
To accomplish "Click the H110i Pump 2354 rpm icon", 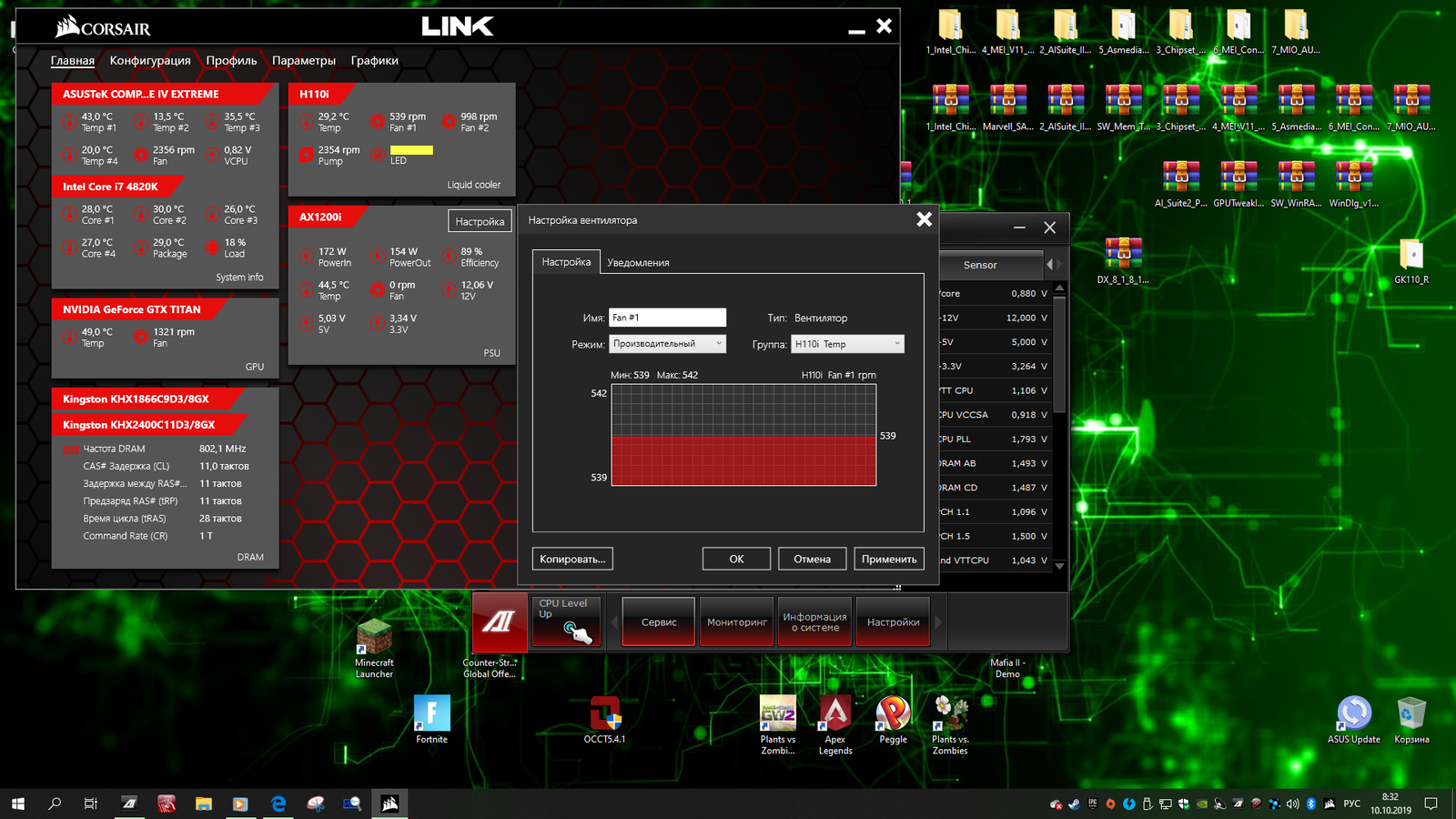I will point(307,155).
